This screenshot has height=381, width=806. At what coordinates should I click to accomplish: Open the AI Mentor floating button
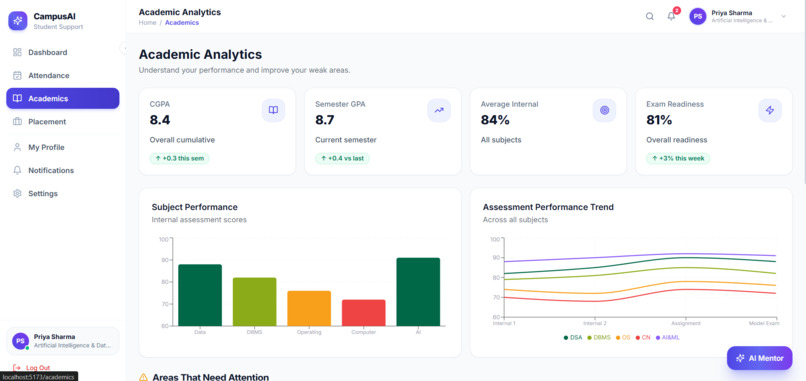(x=760, y=358)
